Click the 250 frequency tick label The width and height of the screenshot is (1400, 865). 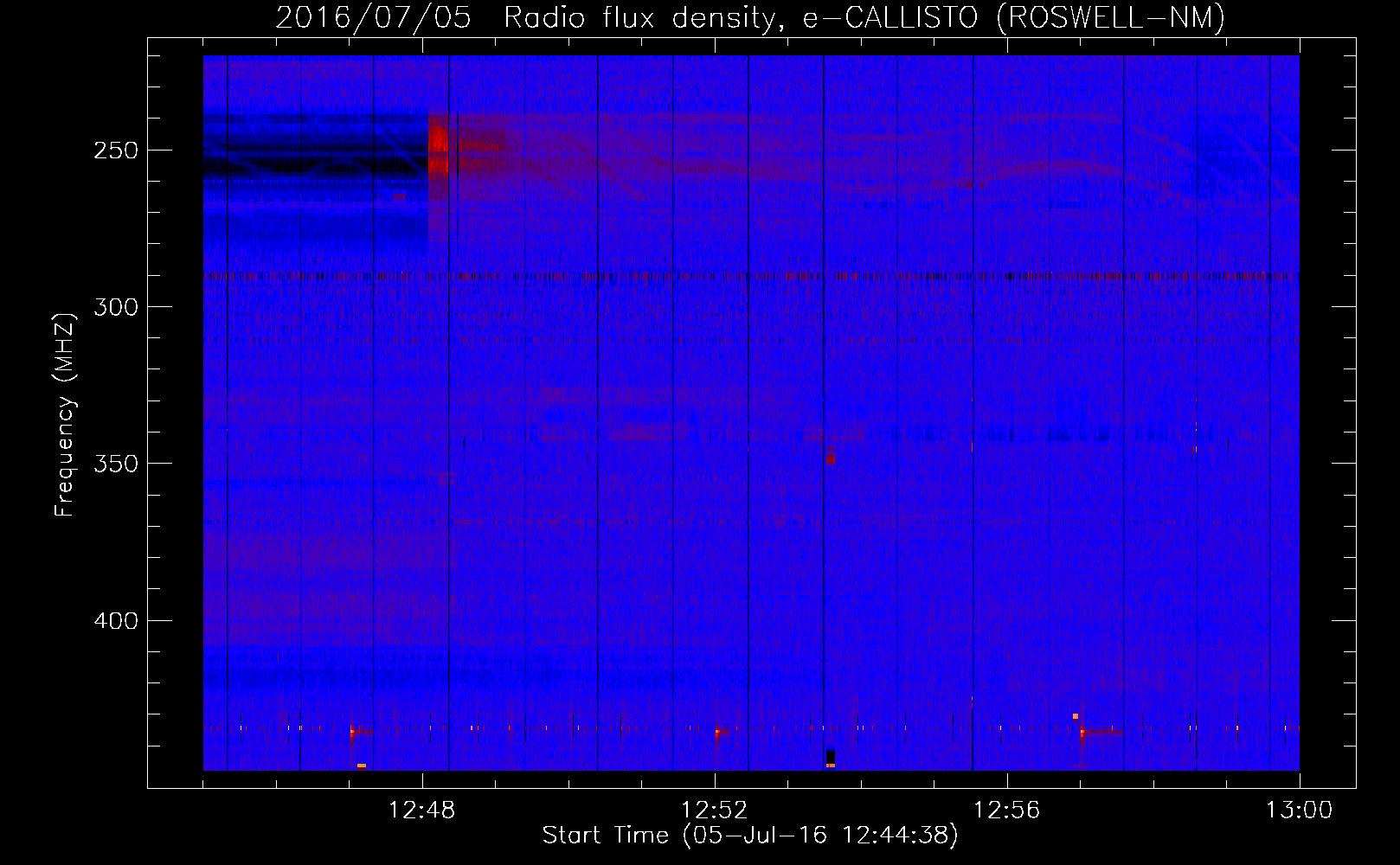(x=116, y=150)
